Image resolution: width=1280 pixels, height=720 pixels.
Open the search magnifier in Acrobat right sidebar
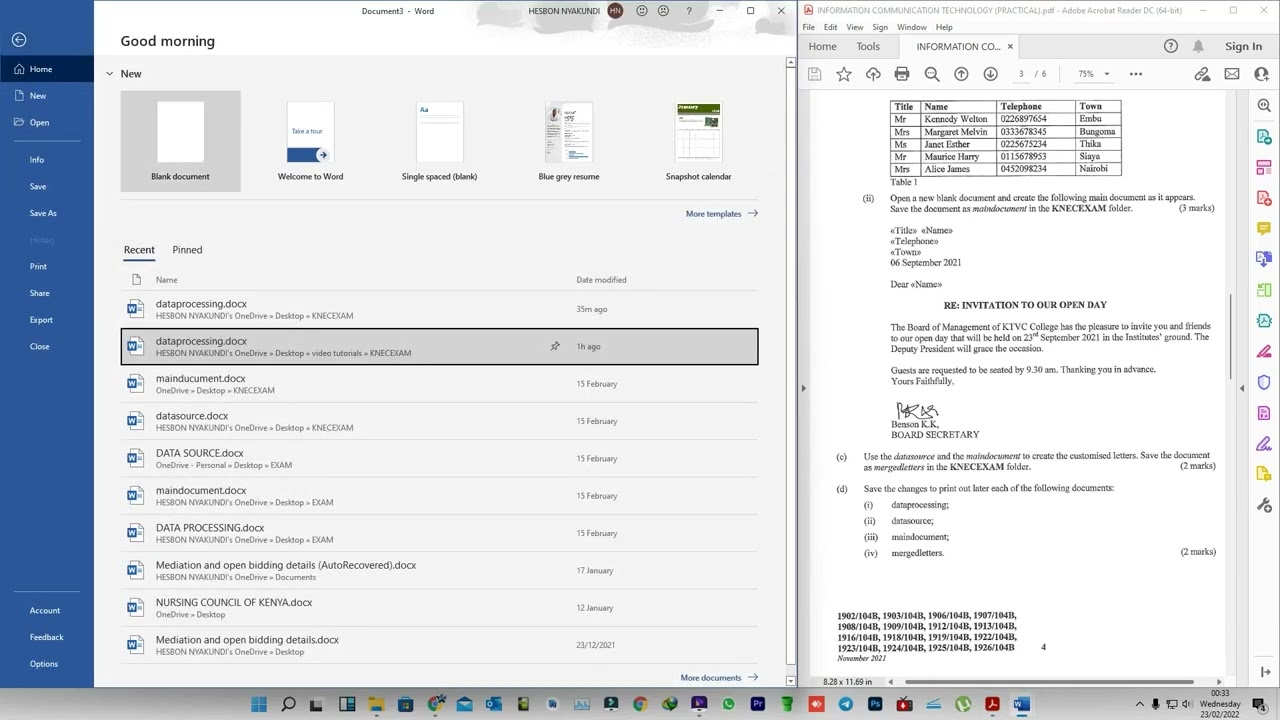tap(1264, 105)
